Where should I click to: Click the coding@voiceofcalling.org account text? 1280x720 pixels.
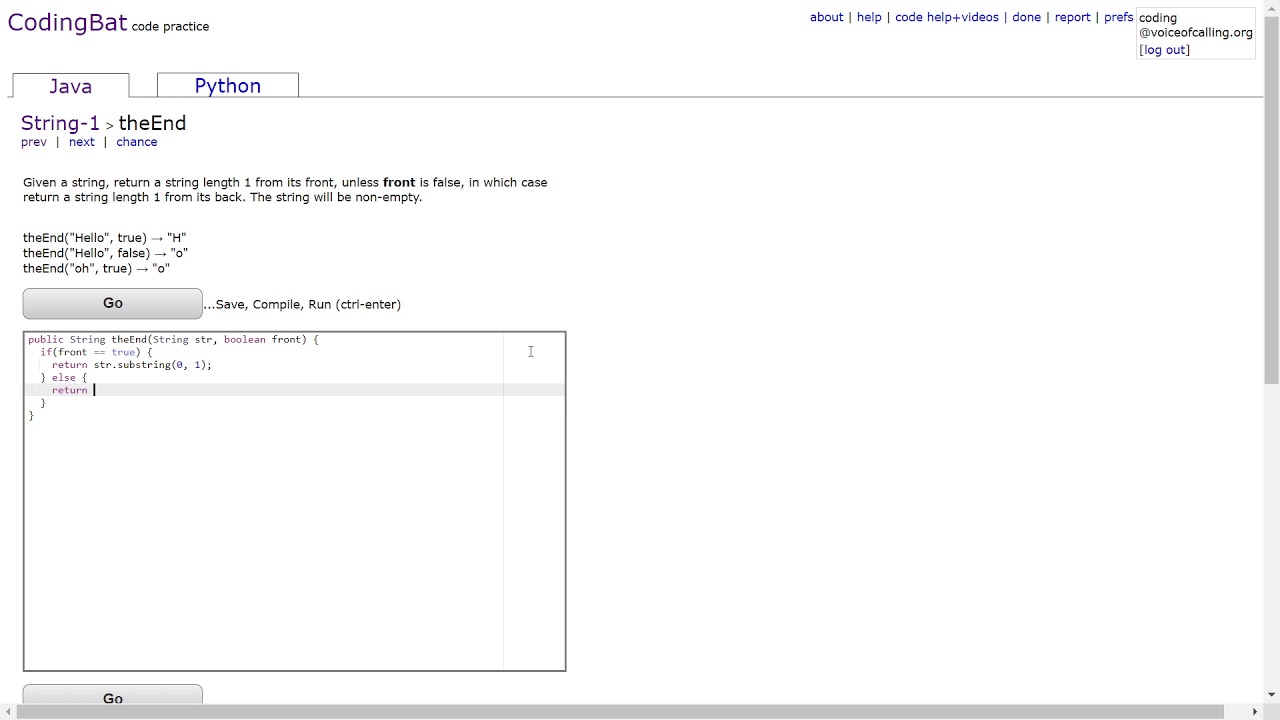(x=1196, y=25)
